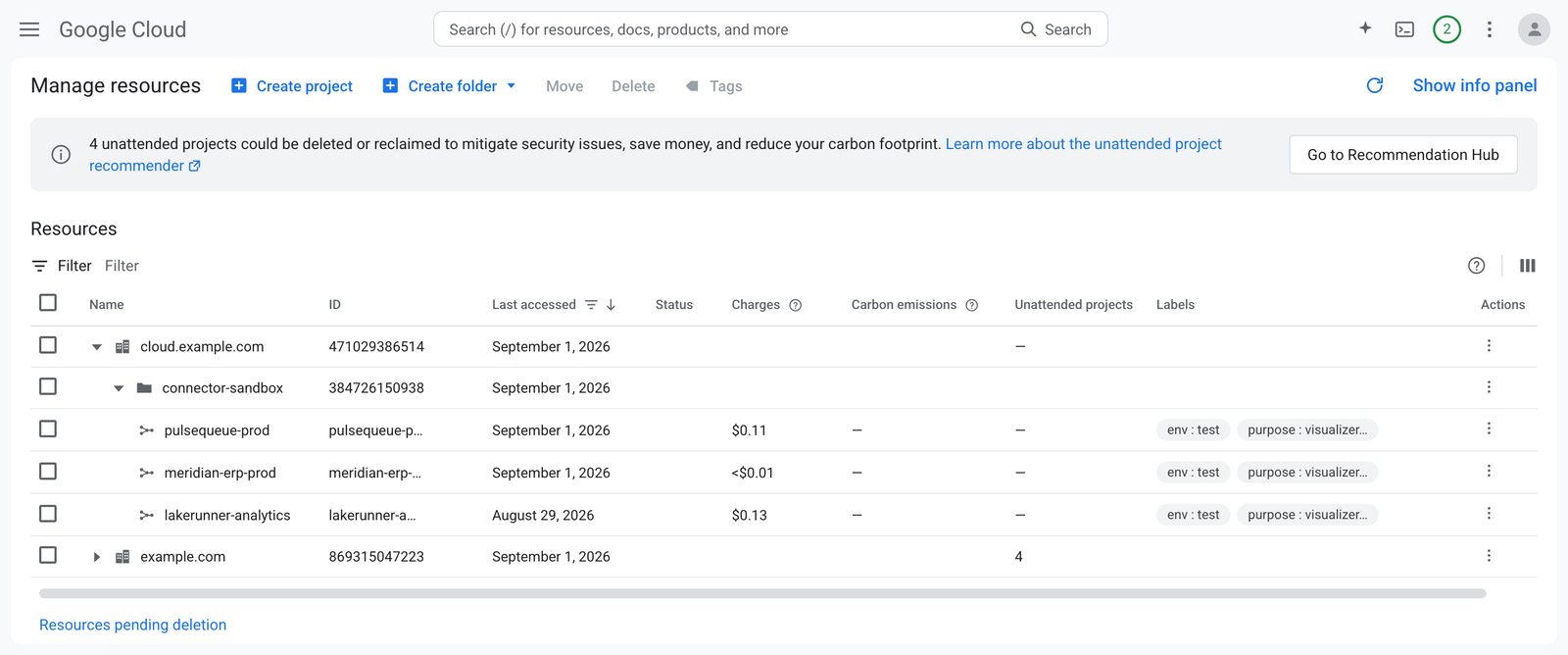Click the Labels column header
1568x655 pixels.
point(1175,305)
